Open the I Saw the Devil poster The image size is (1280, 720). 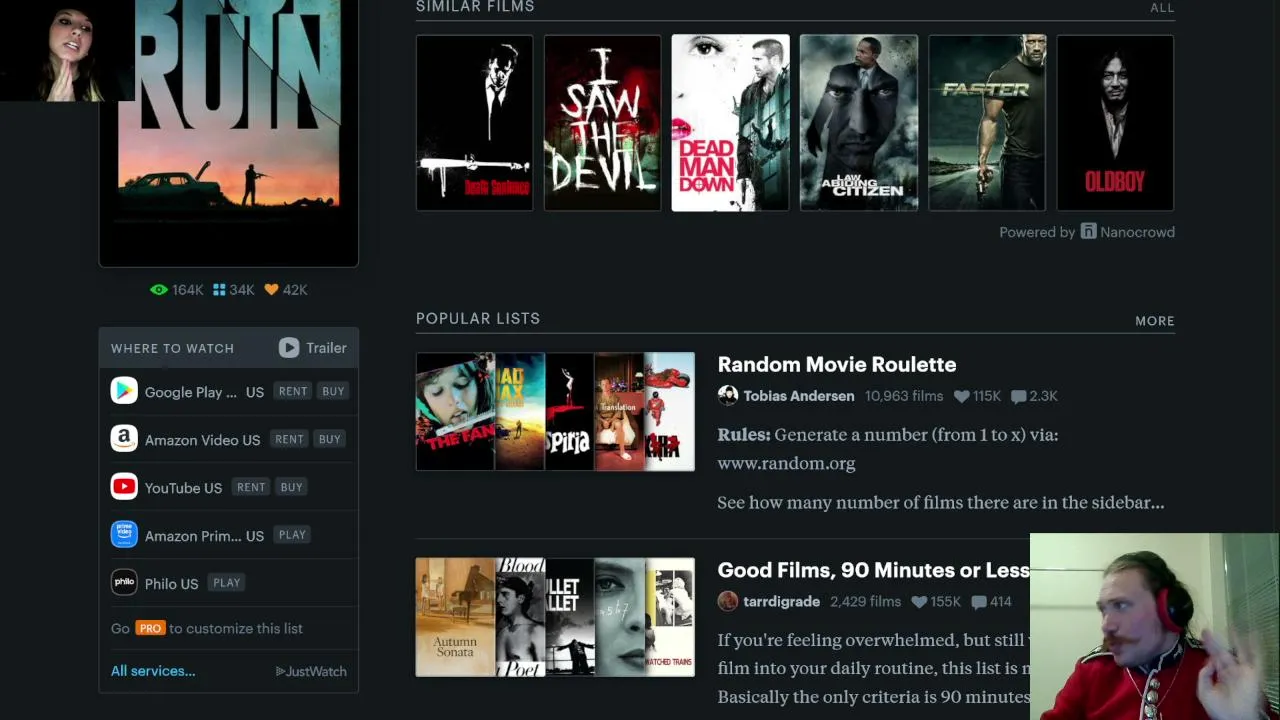tap(602, 123)
